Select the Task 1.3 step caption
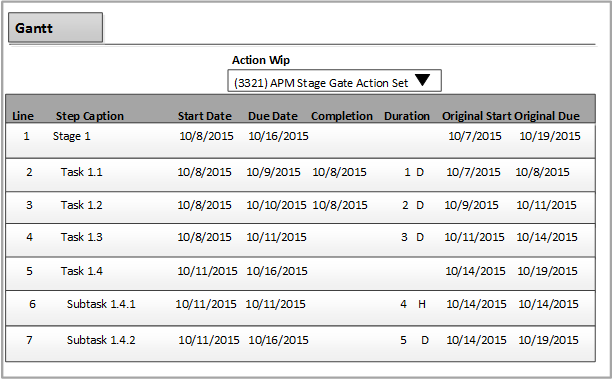613x379 pixels. [81, 237]
